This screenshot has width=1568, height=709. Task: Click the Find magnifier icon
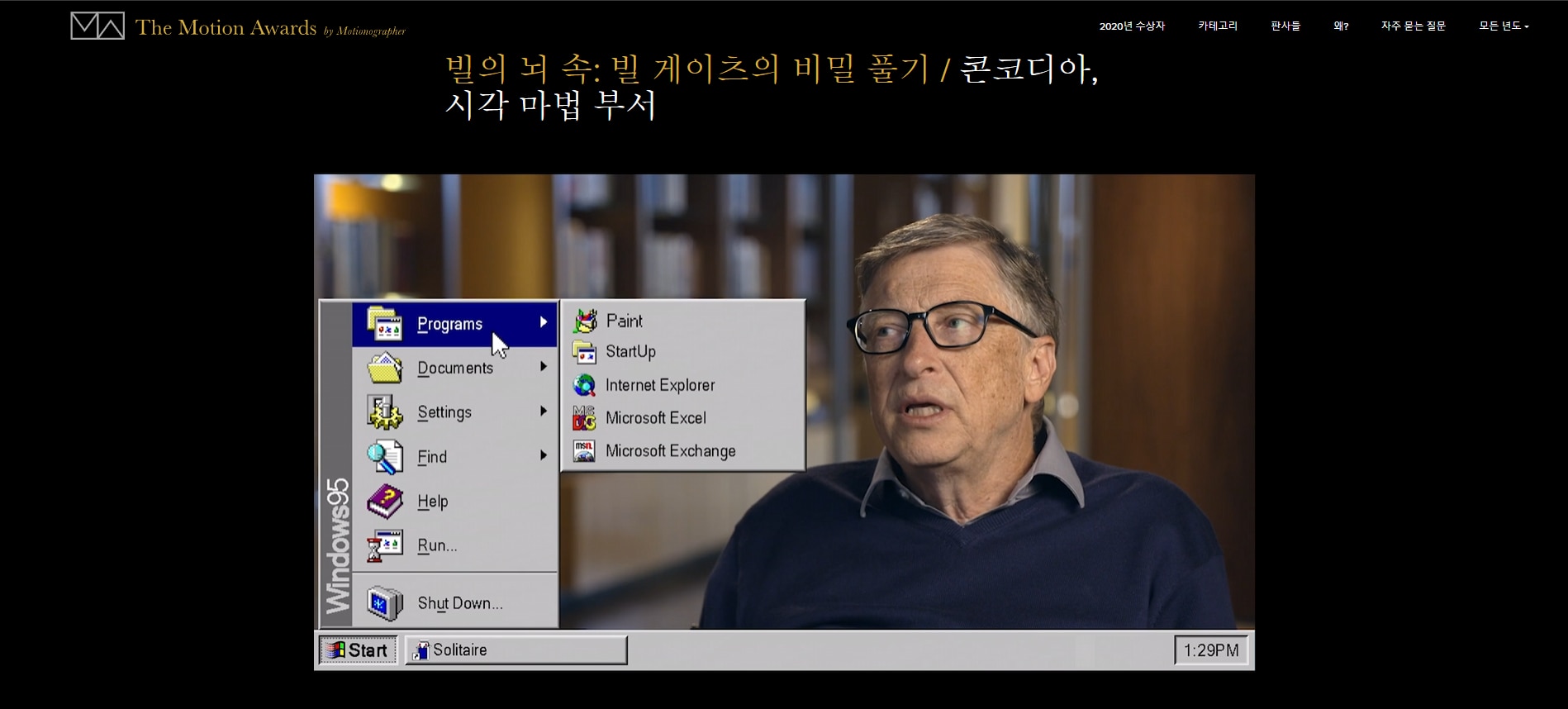pos(384,457)
